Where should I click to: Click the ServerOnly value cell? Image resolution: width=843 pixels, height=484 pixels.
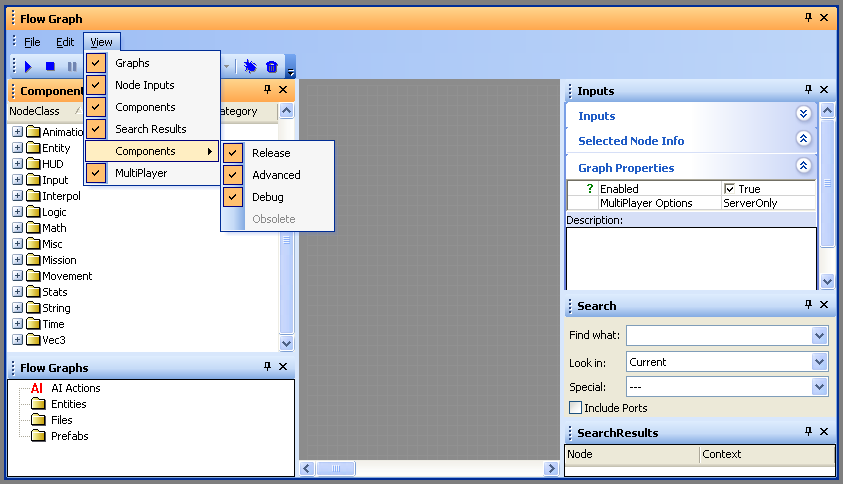tap(769, 203)
